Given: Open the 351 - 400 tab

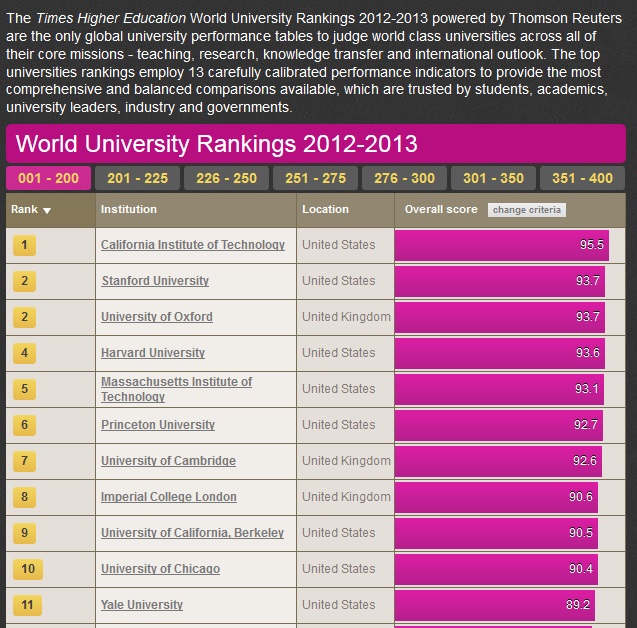Looking at the screenshot, I should [x=582, y=178].
